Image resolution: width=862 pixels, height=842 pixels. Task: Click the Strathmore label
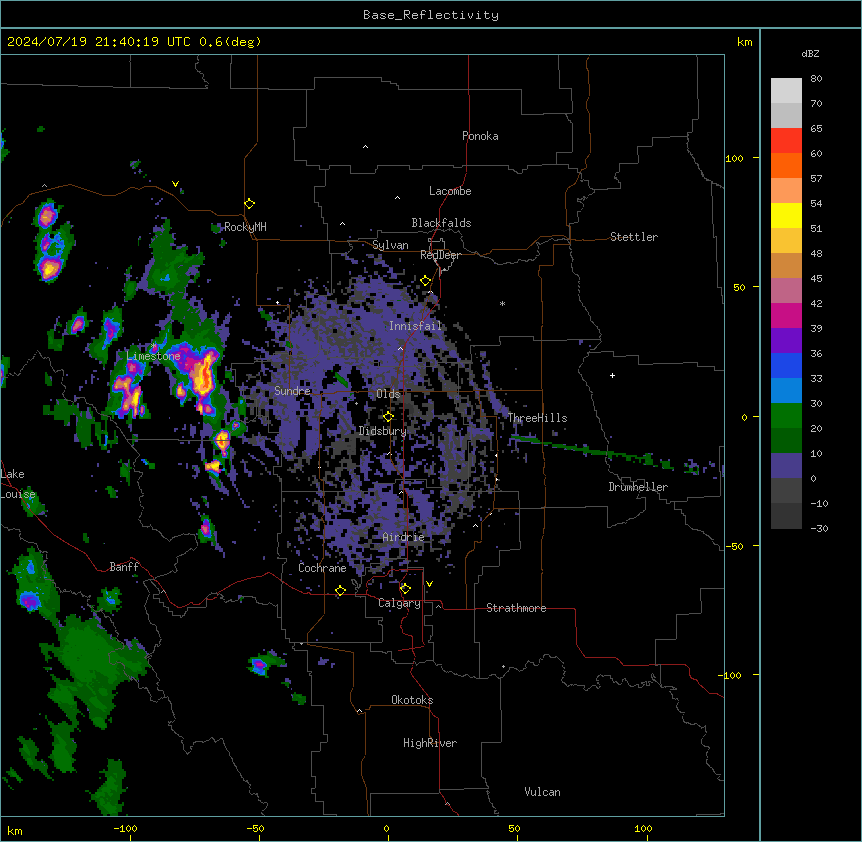(516, 608)
